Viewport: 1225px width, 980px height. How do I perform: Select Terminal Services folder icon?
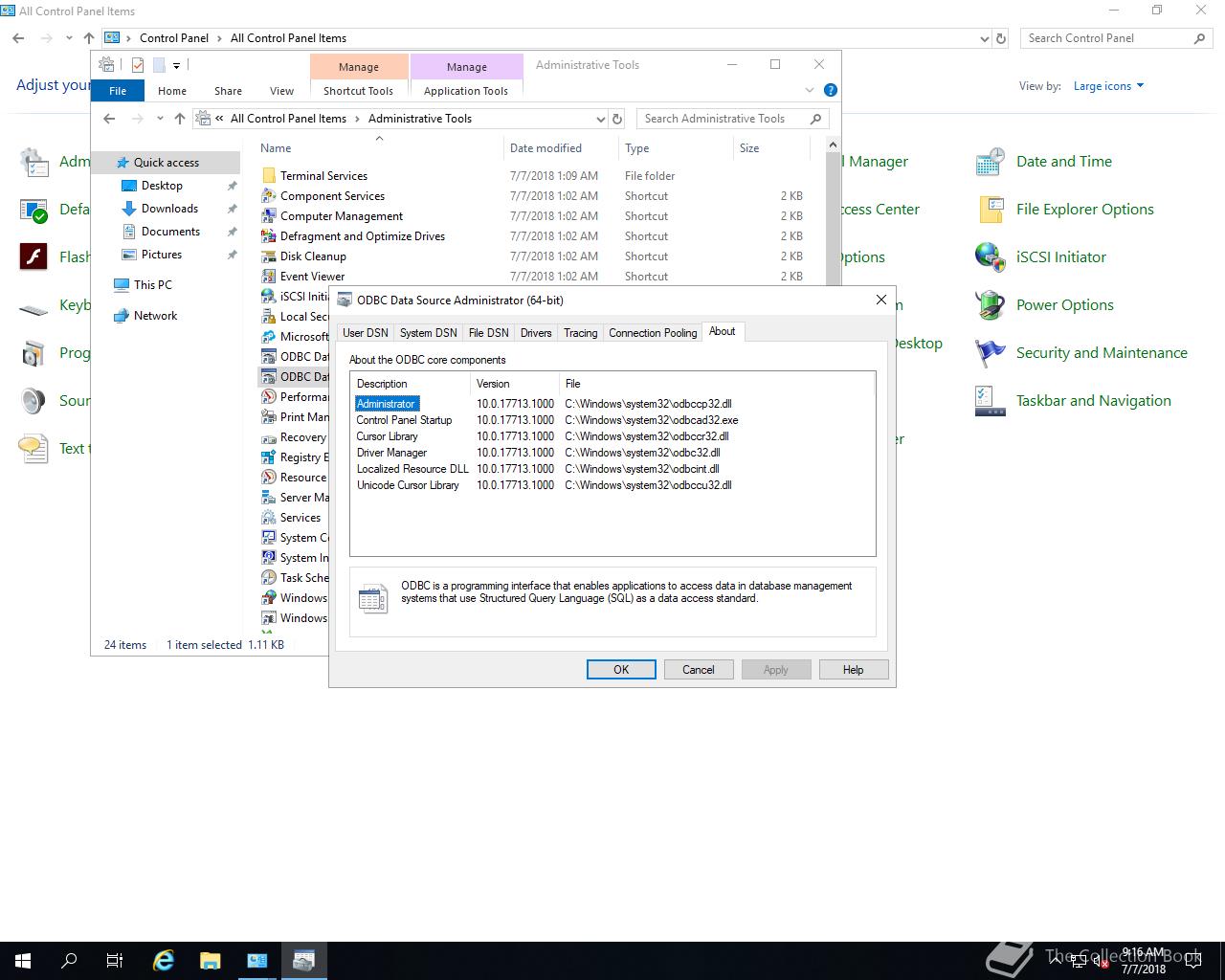pyautogui.click(x=269, y=176)
